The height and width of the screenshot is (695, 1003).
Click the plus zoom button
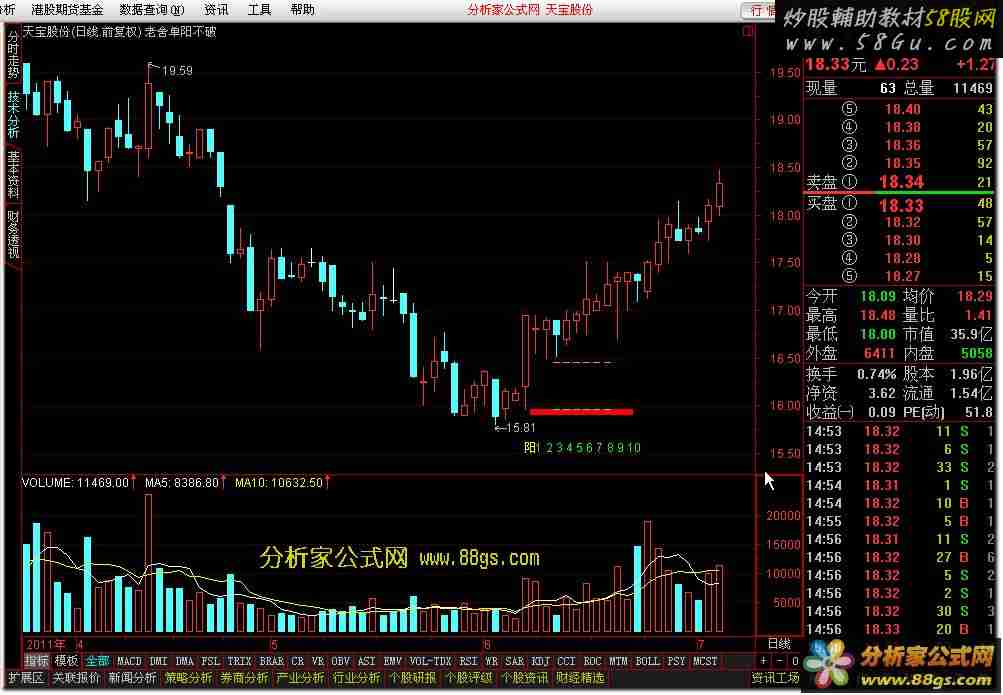point(764,661)
